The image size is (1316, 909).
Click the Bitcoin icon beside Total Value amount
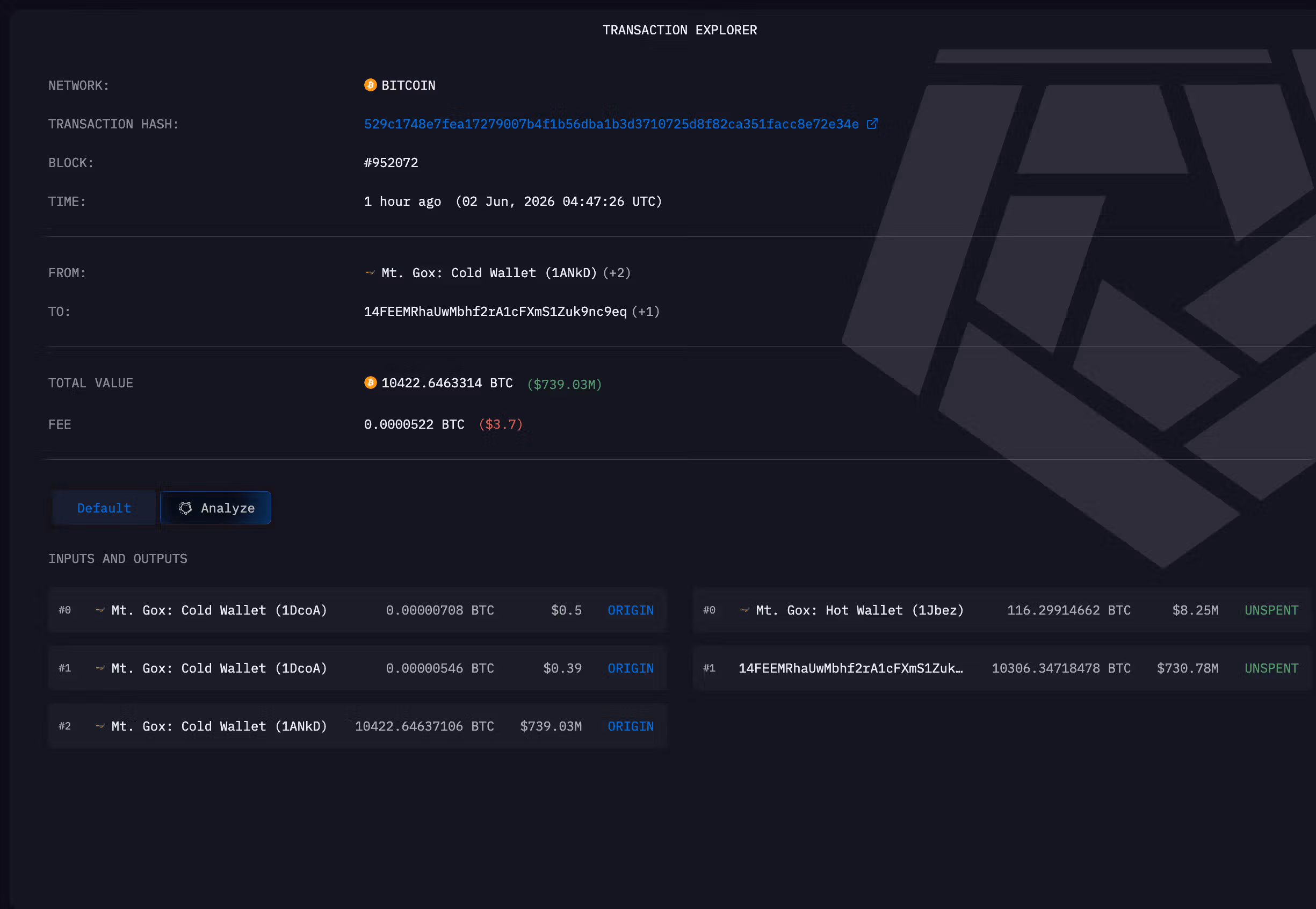(x=370, y=383)
